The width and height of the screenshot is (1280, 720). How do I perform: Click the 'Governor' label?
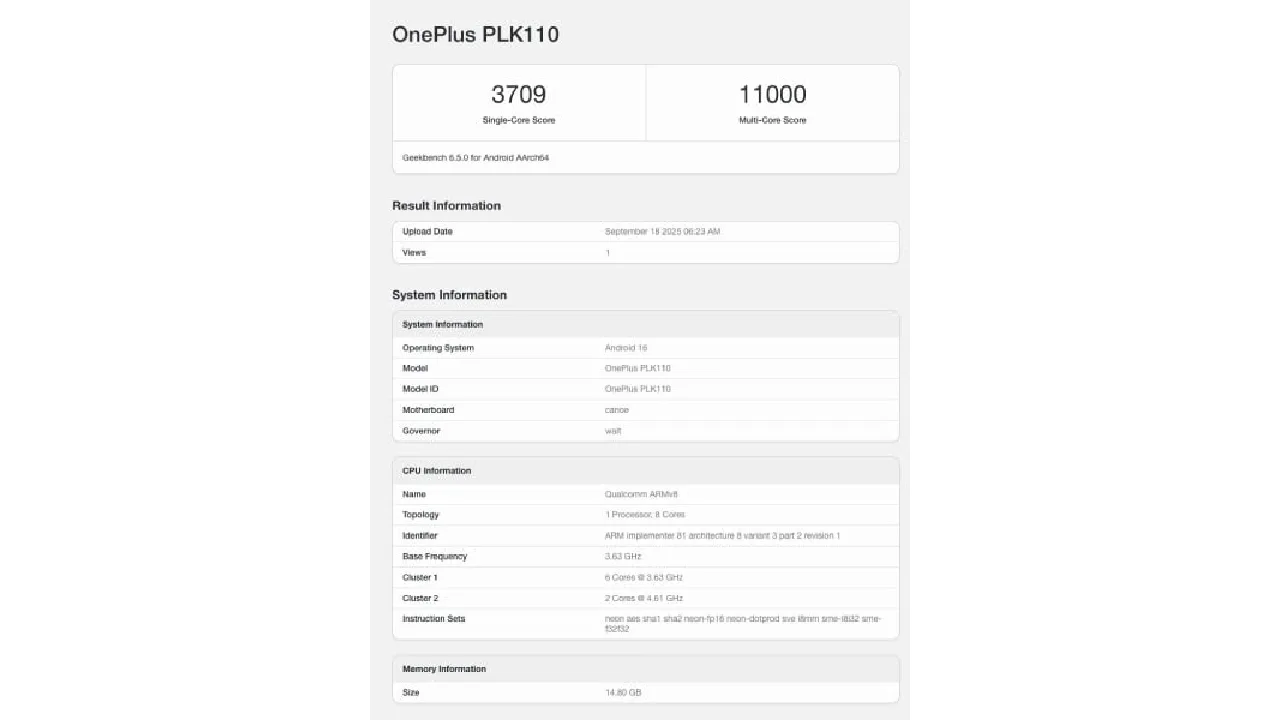tap(421, 431)
